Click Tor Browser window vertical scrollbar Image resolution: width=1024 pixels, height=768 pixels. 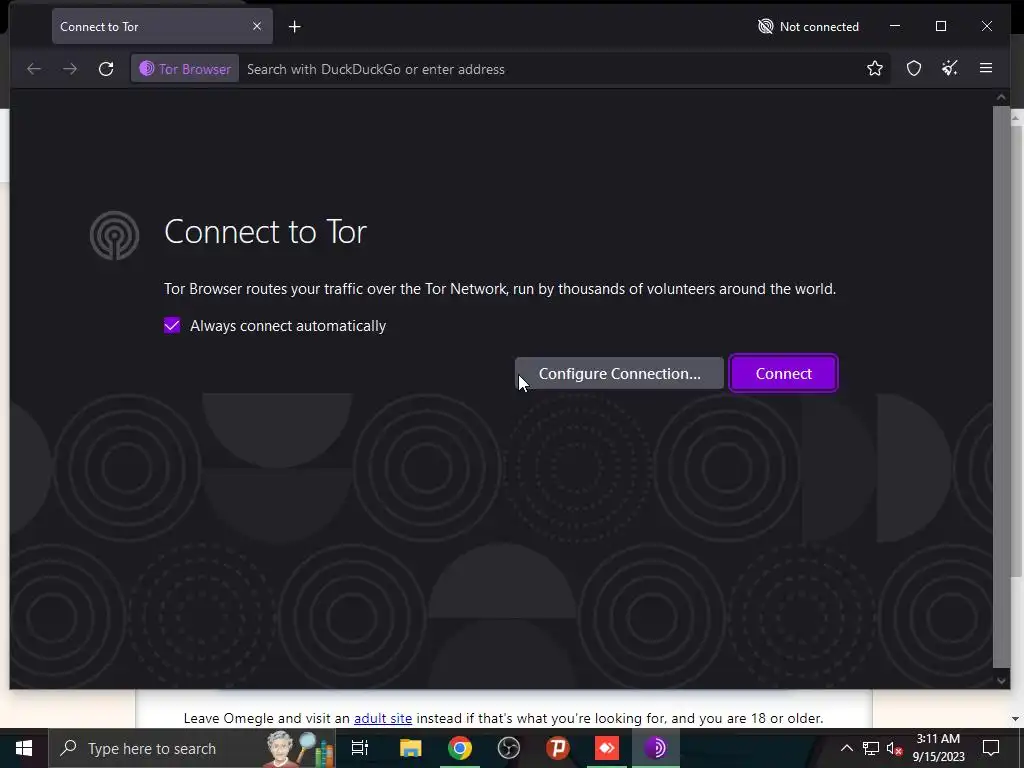1001,387
